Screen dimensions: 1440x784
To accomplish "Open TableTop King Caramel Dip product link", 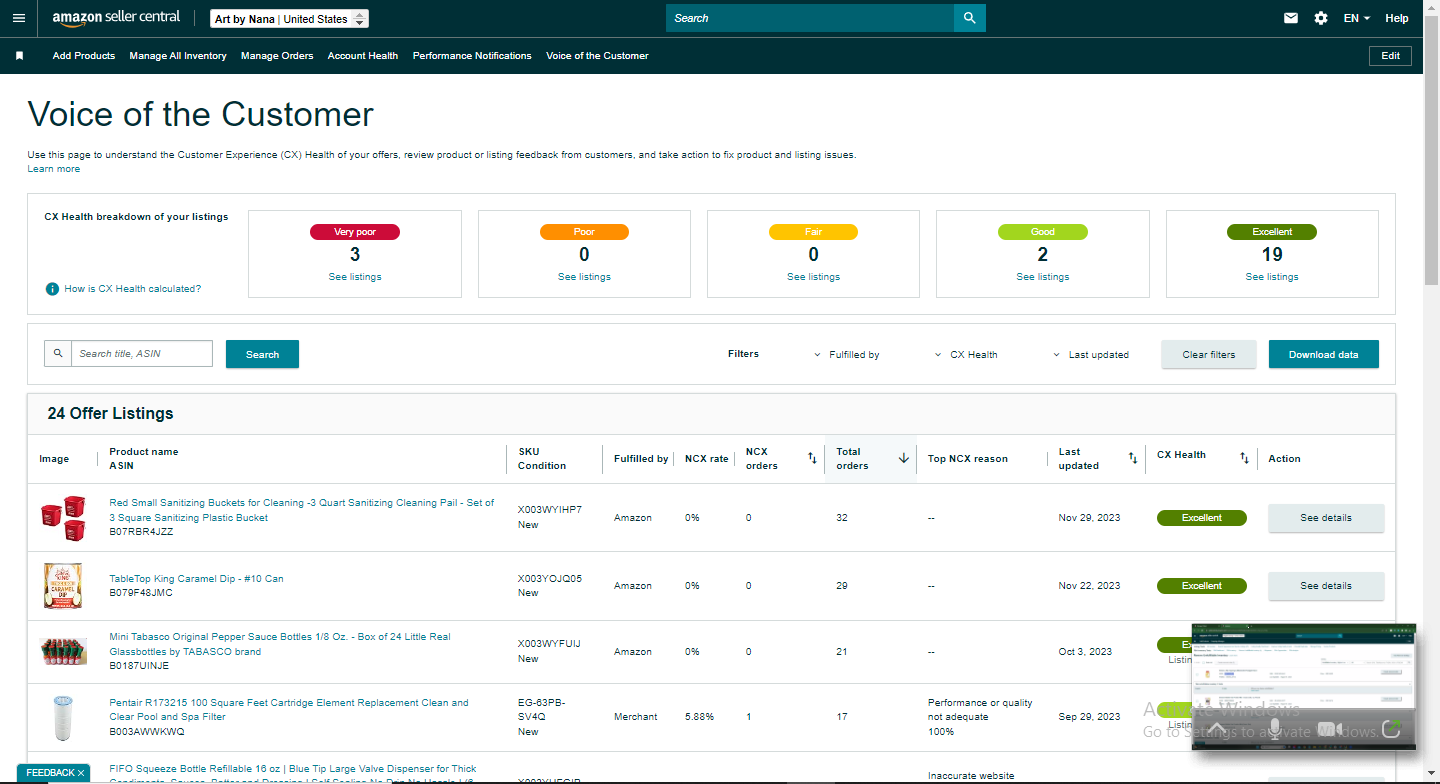I will 196,579.
